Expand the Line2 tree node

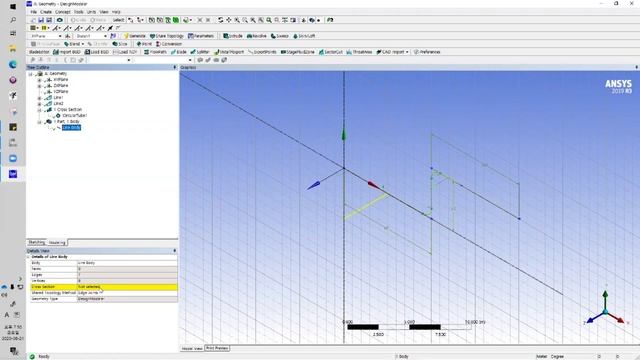click(40, 104)
